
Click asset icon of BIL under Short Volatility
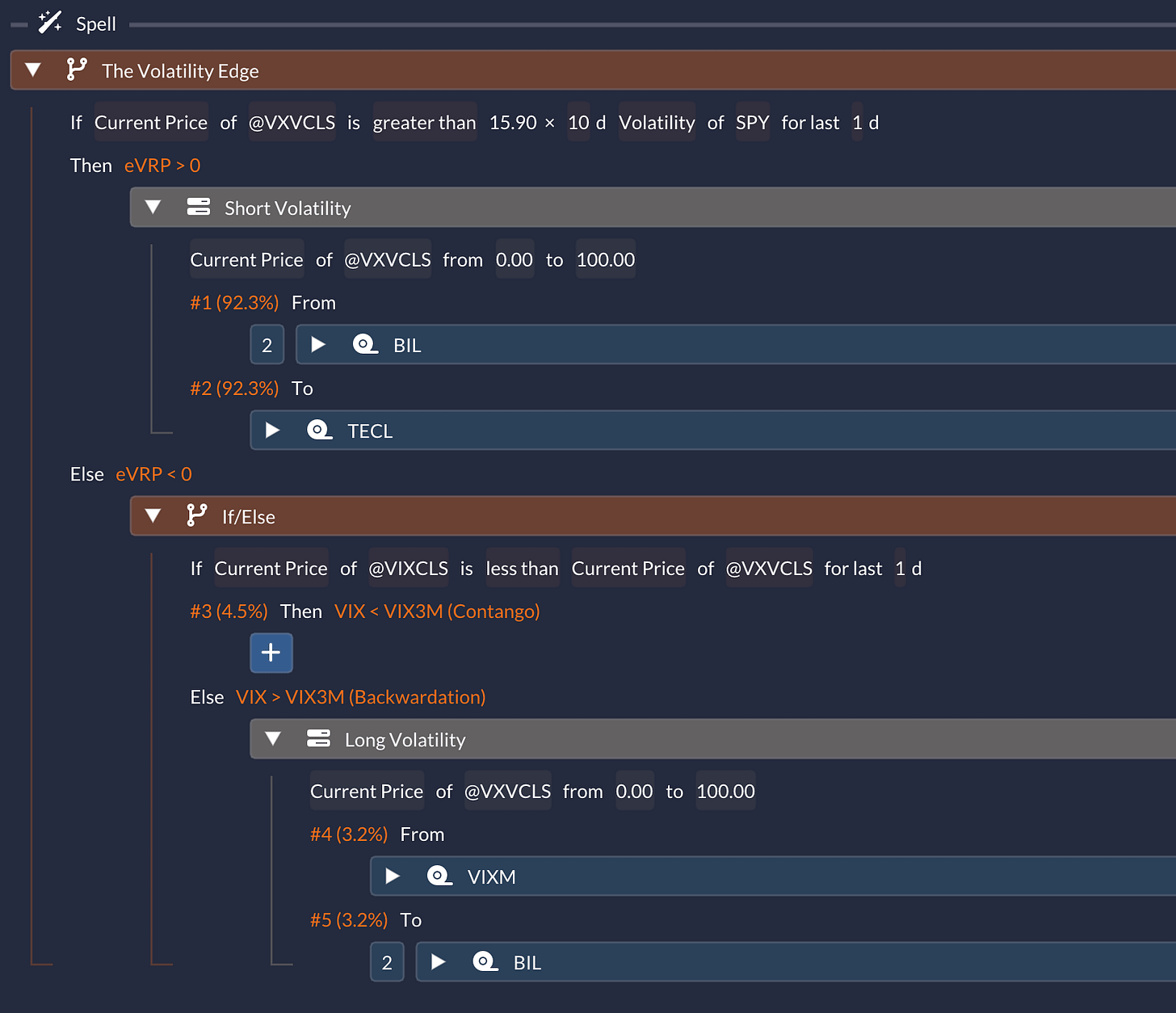[365, 344]
